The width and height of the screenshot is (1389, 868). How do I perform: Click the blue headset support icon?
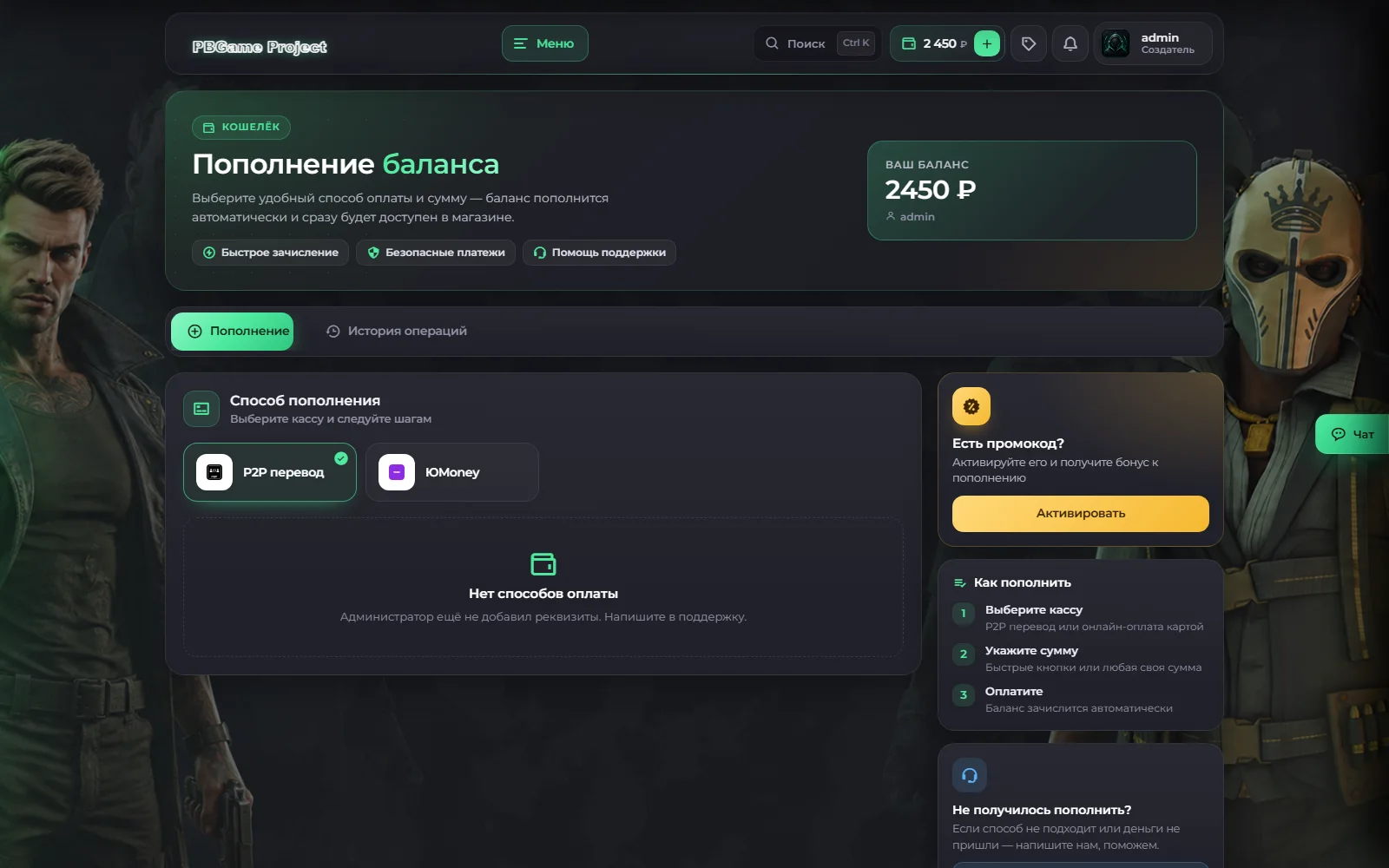coord(970,775)
